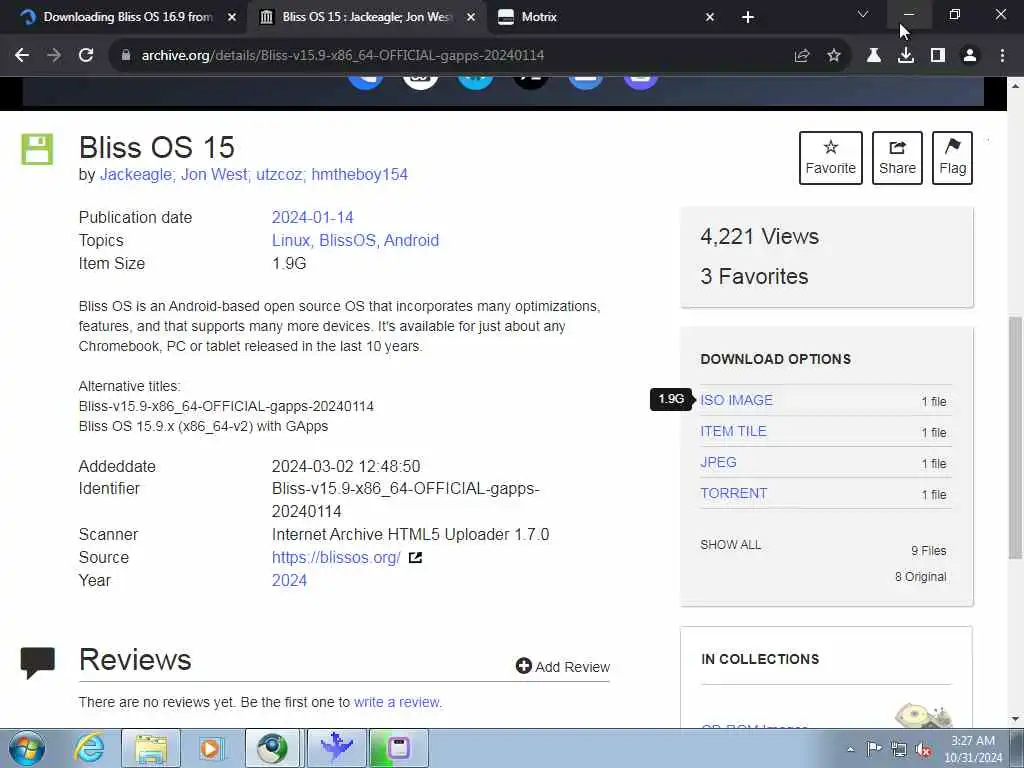The image size is (1024, 768).
Task: Click the scrollbar up arrow
Action: tap(1015, 85)
